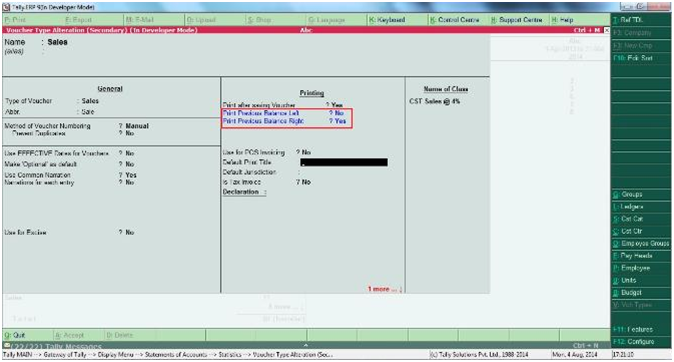Toggle Print Previous Balance Right value
The height and width of the screenshot is (362, 674).
point(340,121)
